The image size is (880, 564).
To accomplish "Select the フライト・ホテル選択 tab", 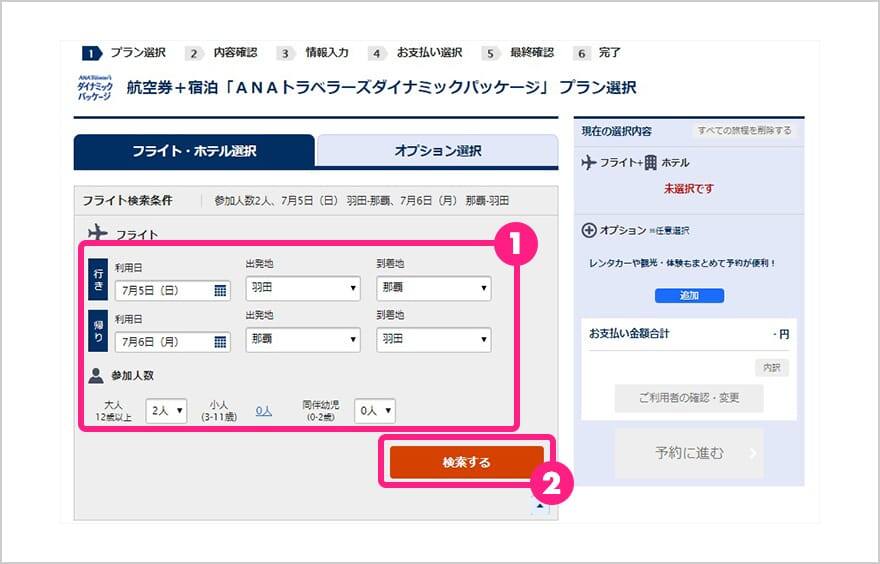I will (x=194, y=151).
